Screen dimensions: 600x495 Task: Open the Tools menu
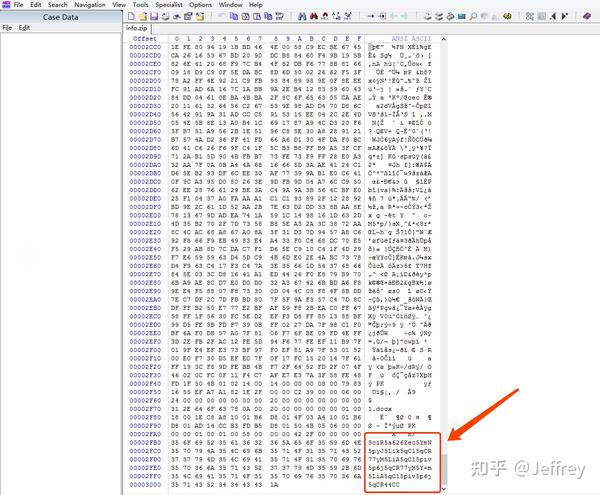pyautogui.click(x=140, y=5)
